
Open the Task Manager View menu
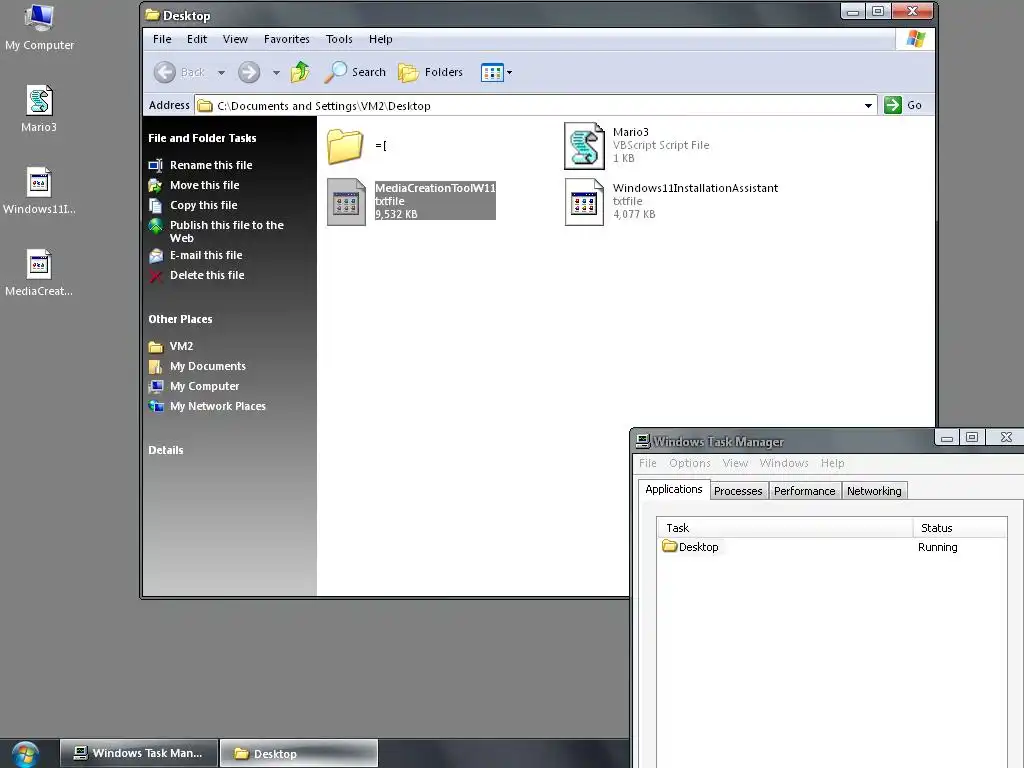735,463
